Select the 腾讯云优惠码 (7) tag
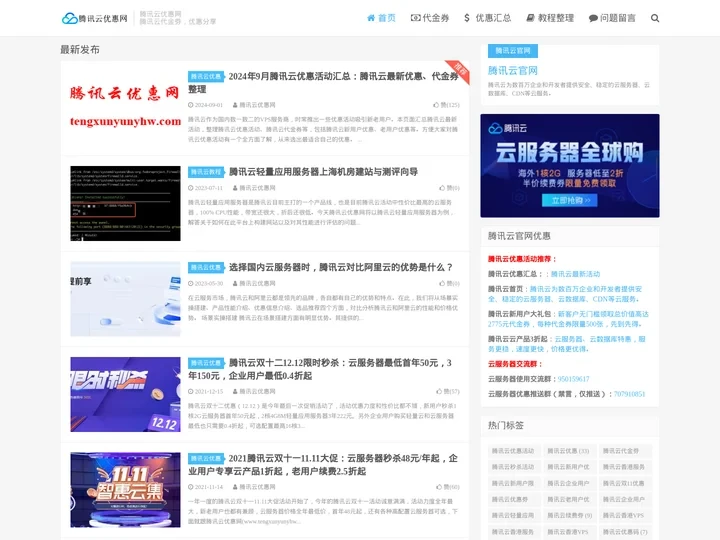Screen dimensions: 720x540 (624, 532)
